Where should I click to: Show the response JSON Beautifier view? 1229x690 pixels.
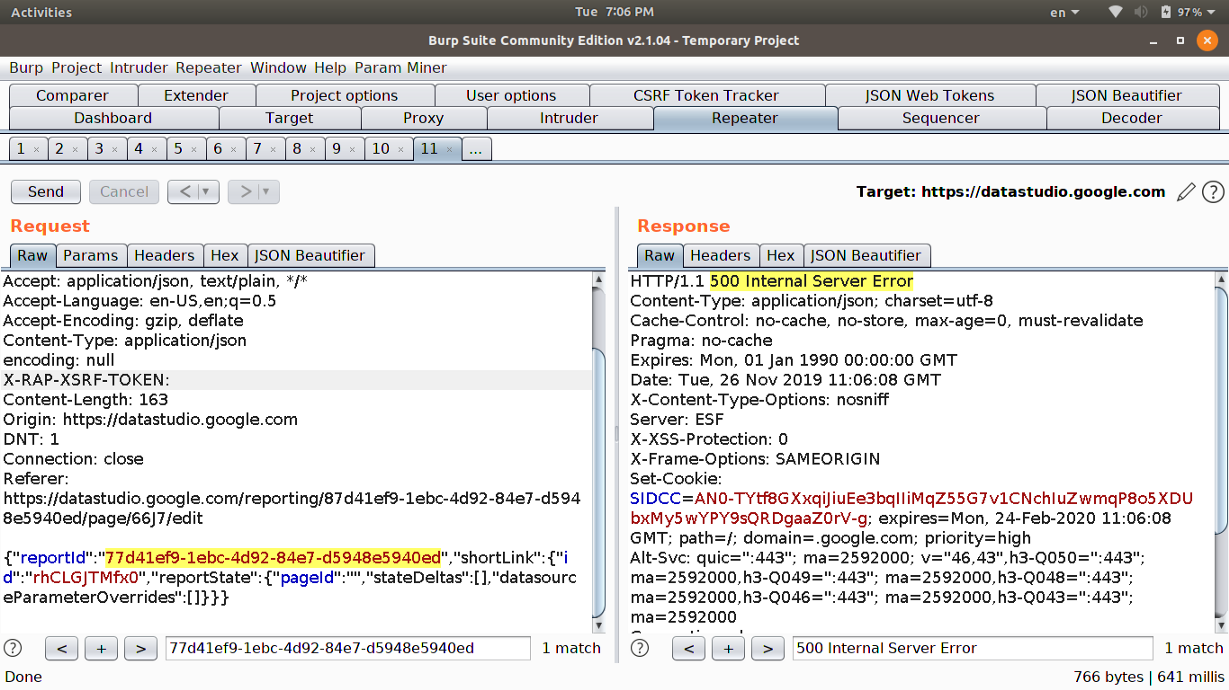tap(866, 255)
